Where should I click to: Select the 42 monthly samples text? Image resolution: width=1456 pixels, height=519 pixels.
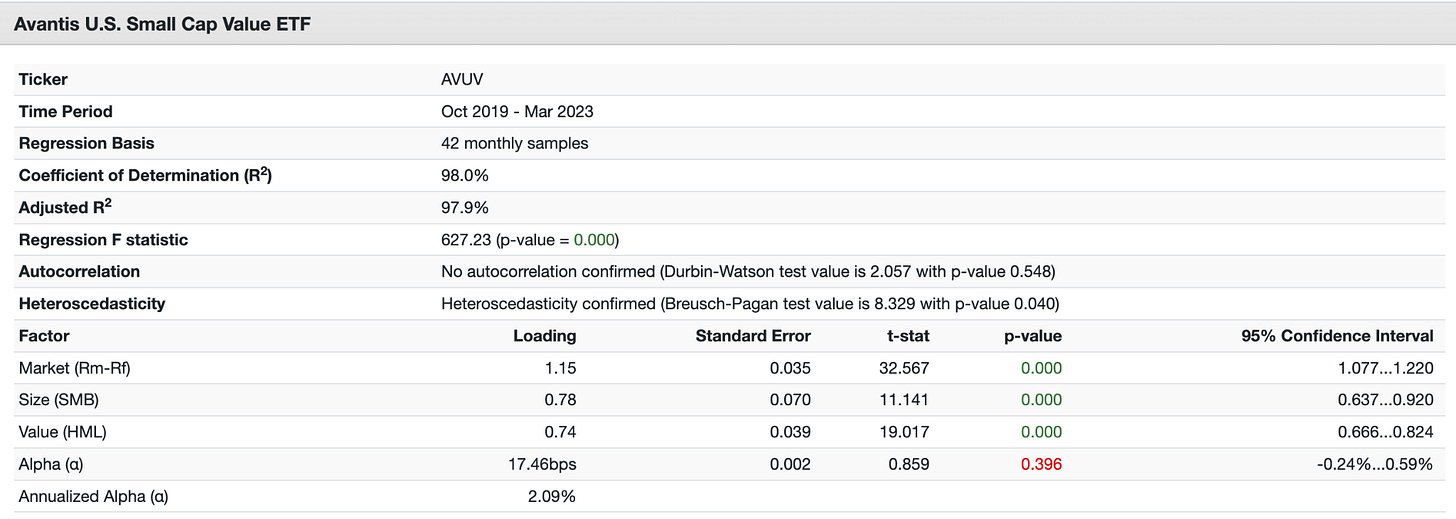515,143
